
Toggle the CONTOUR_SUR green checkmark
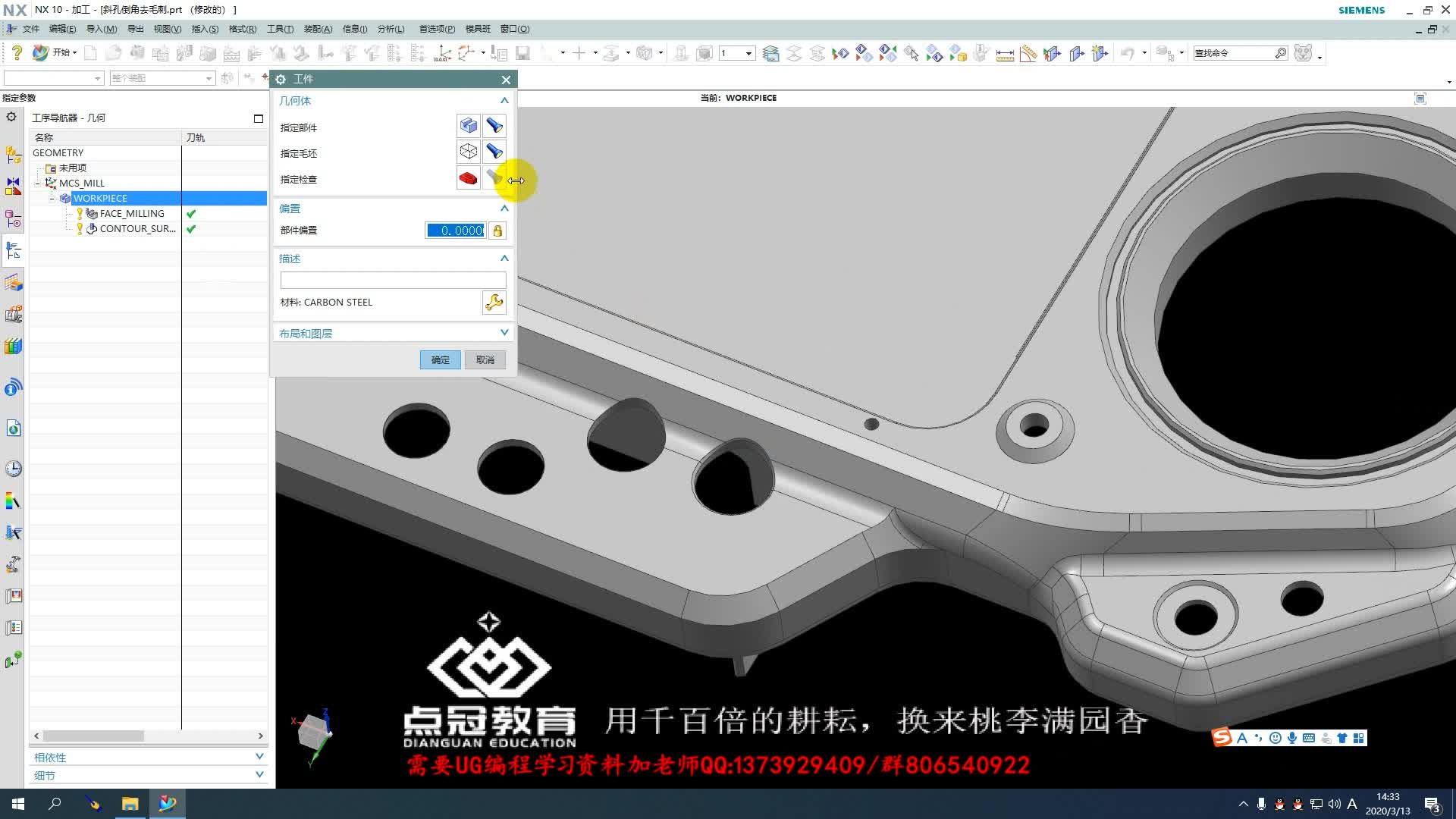pos(191,228)
